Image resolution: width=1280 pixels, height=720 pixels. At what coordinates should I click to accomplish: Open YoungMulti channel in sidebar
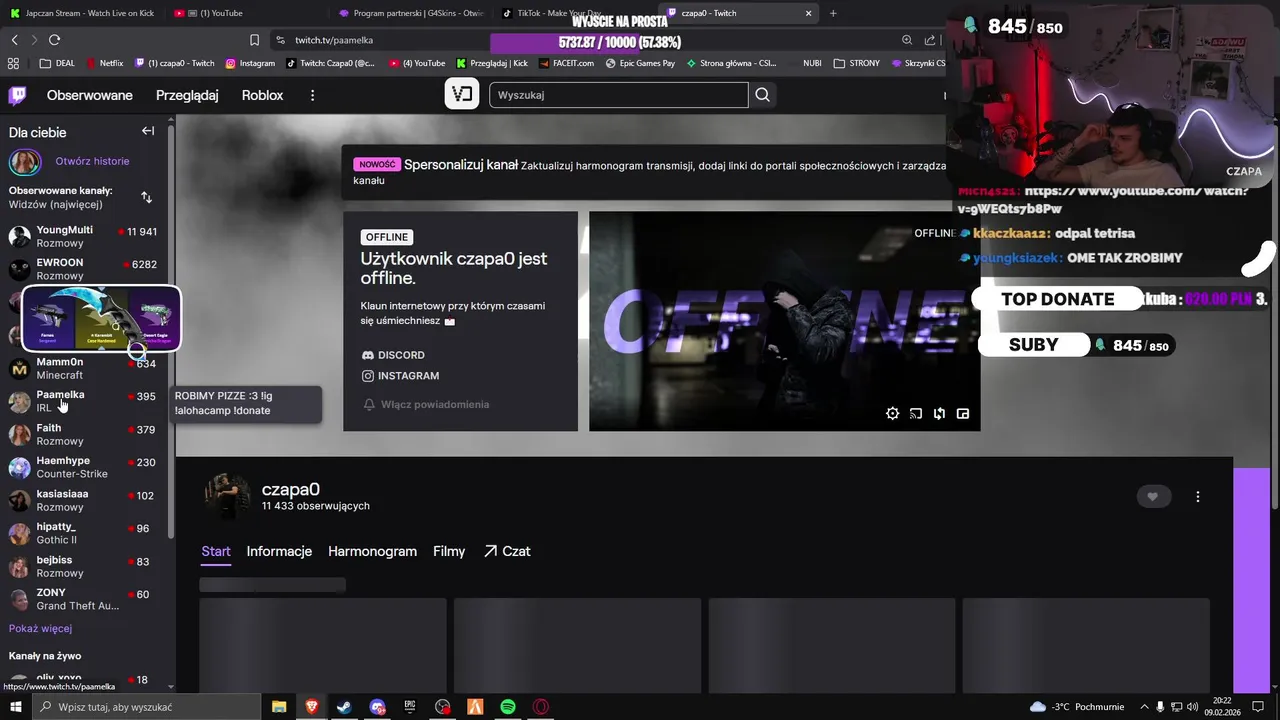85,236
